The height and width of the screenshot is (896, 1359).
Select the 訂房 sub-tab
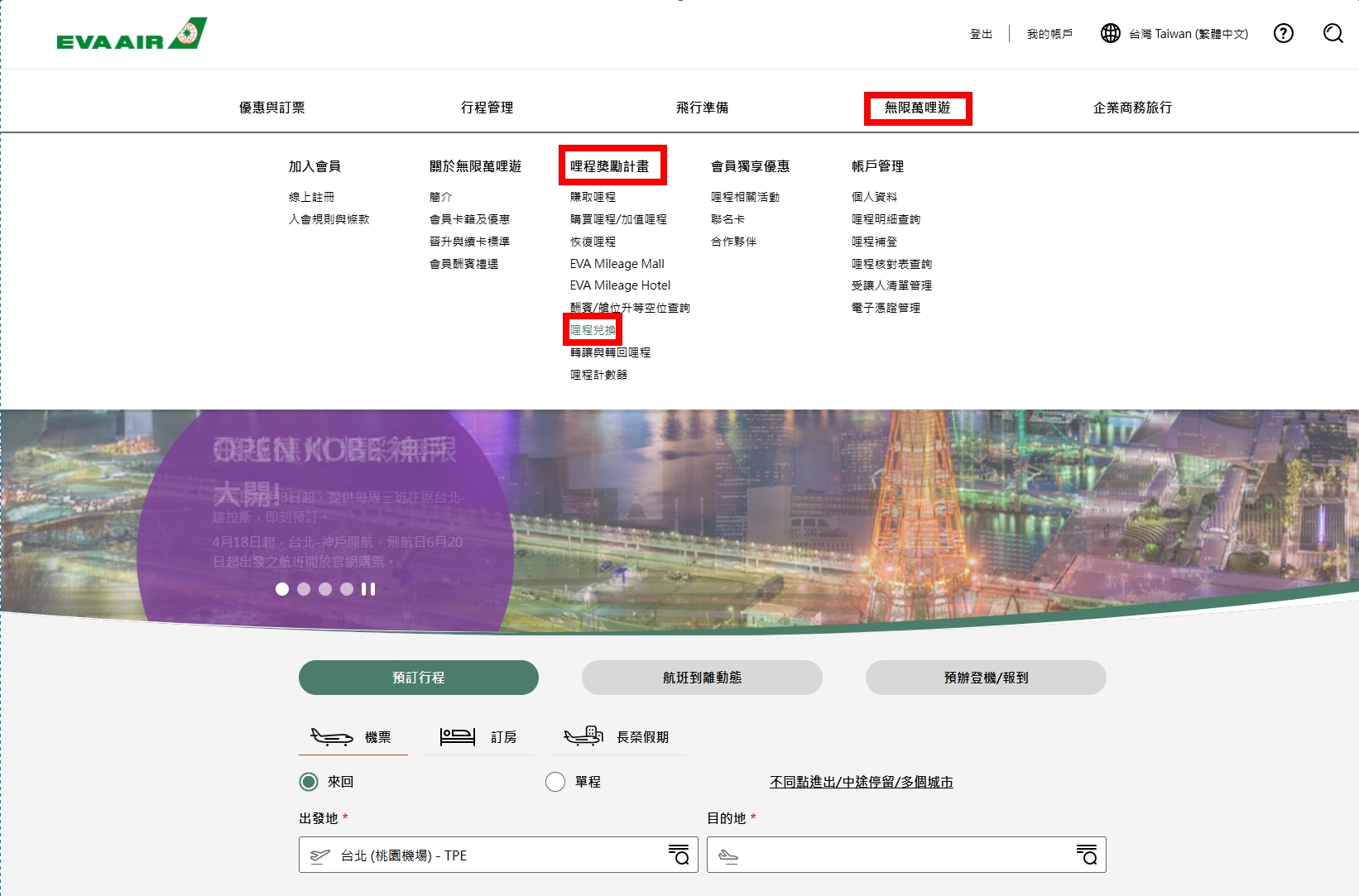(479, 736)
